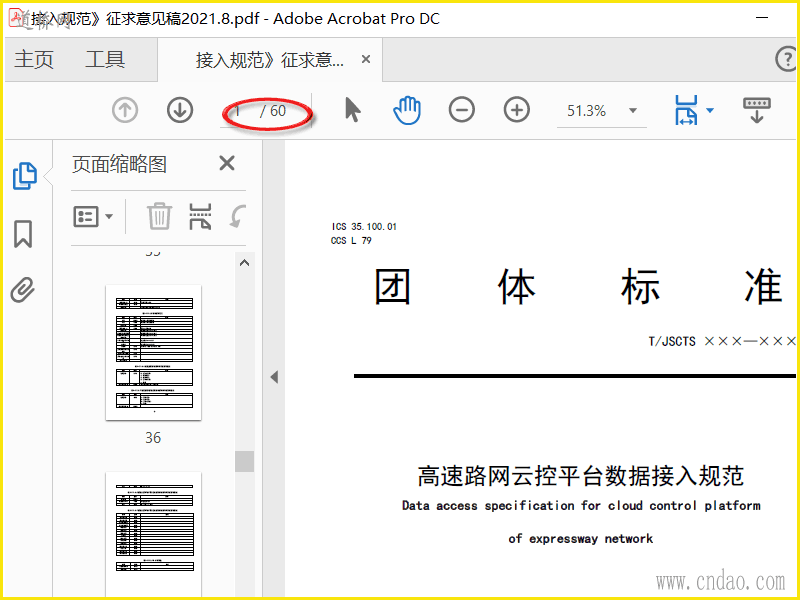Select the page 37 thumbnail below 36
800x600 pixels.
point(154,534)
